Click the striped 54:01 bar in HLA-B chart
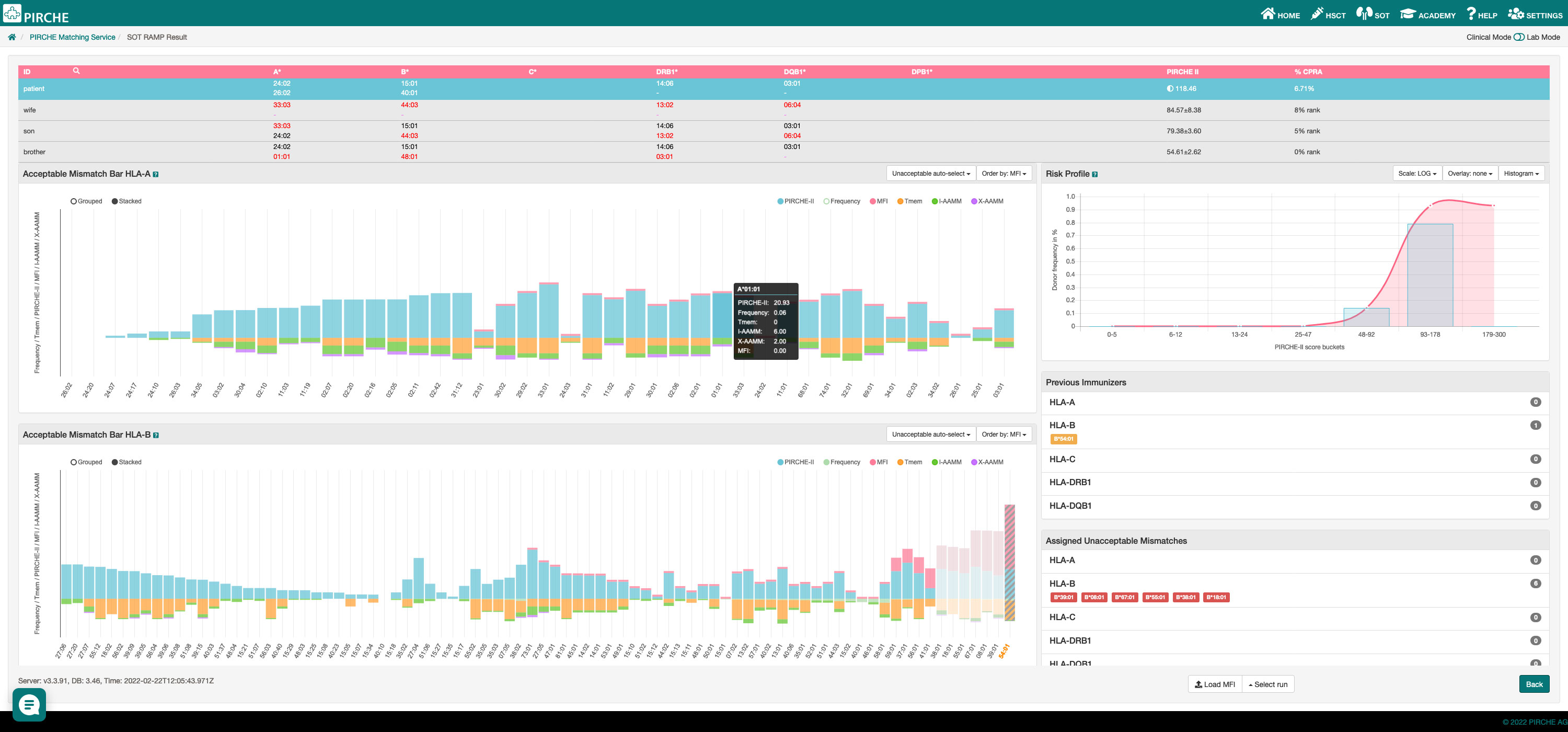This screenshot has height=732, width=1568. click(x=1009, y=563)
